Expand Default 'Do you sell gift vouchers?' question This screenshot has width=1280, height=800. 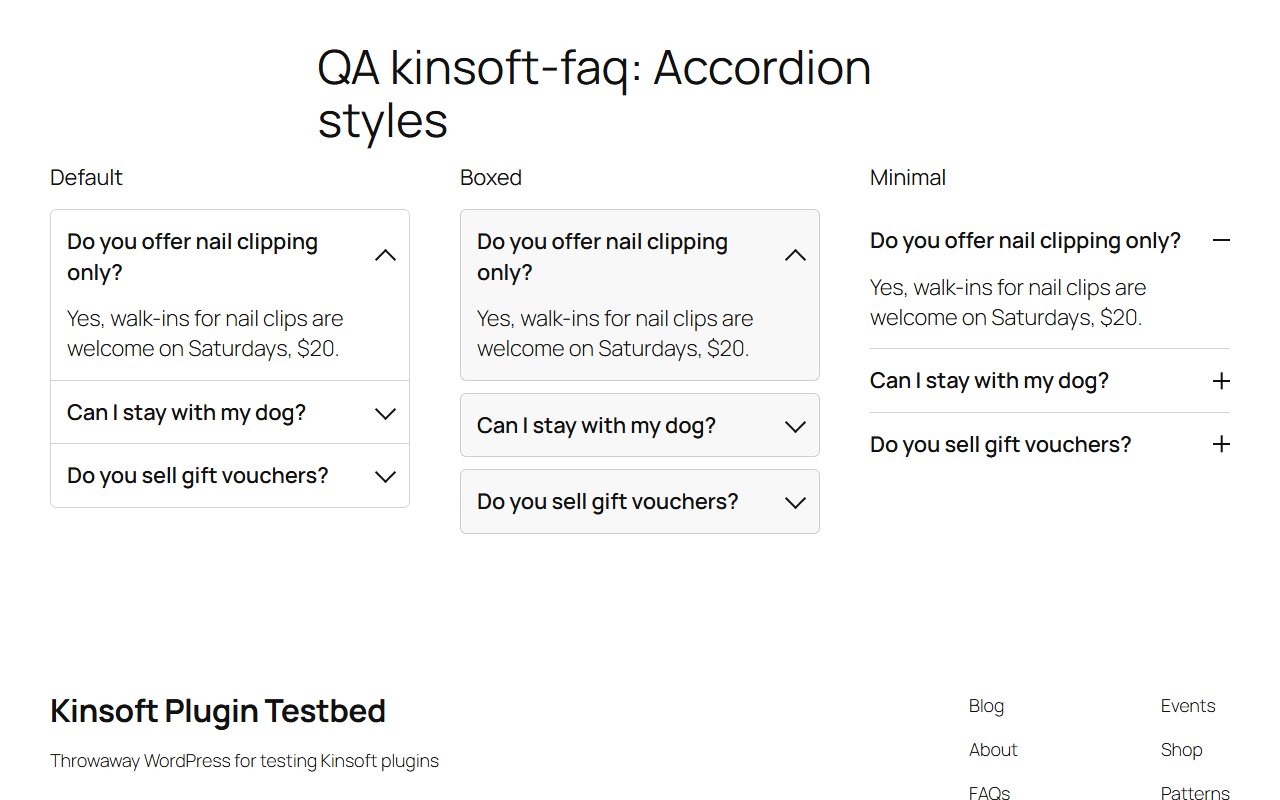coord(230,476)
